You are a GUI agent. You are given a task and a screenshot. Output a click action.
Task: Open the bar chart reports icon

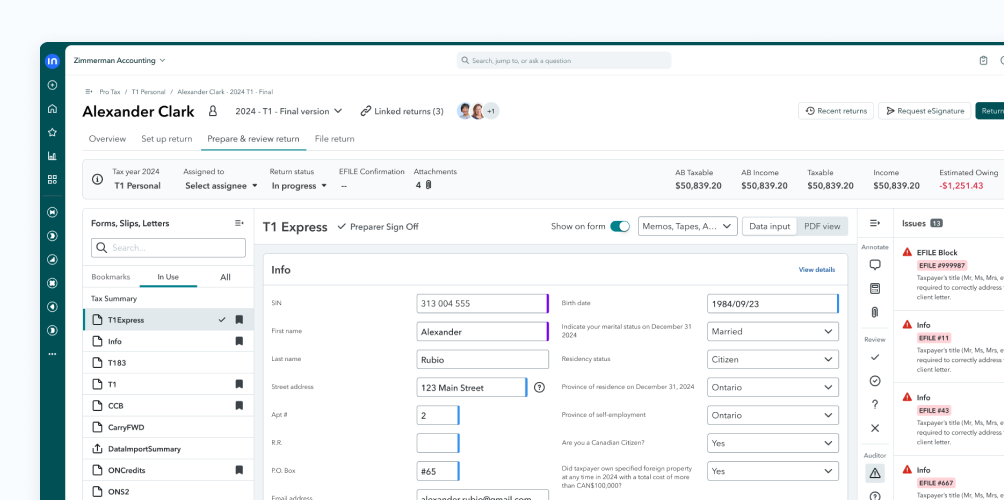coord(53,156)
